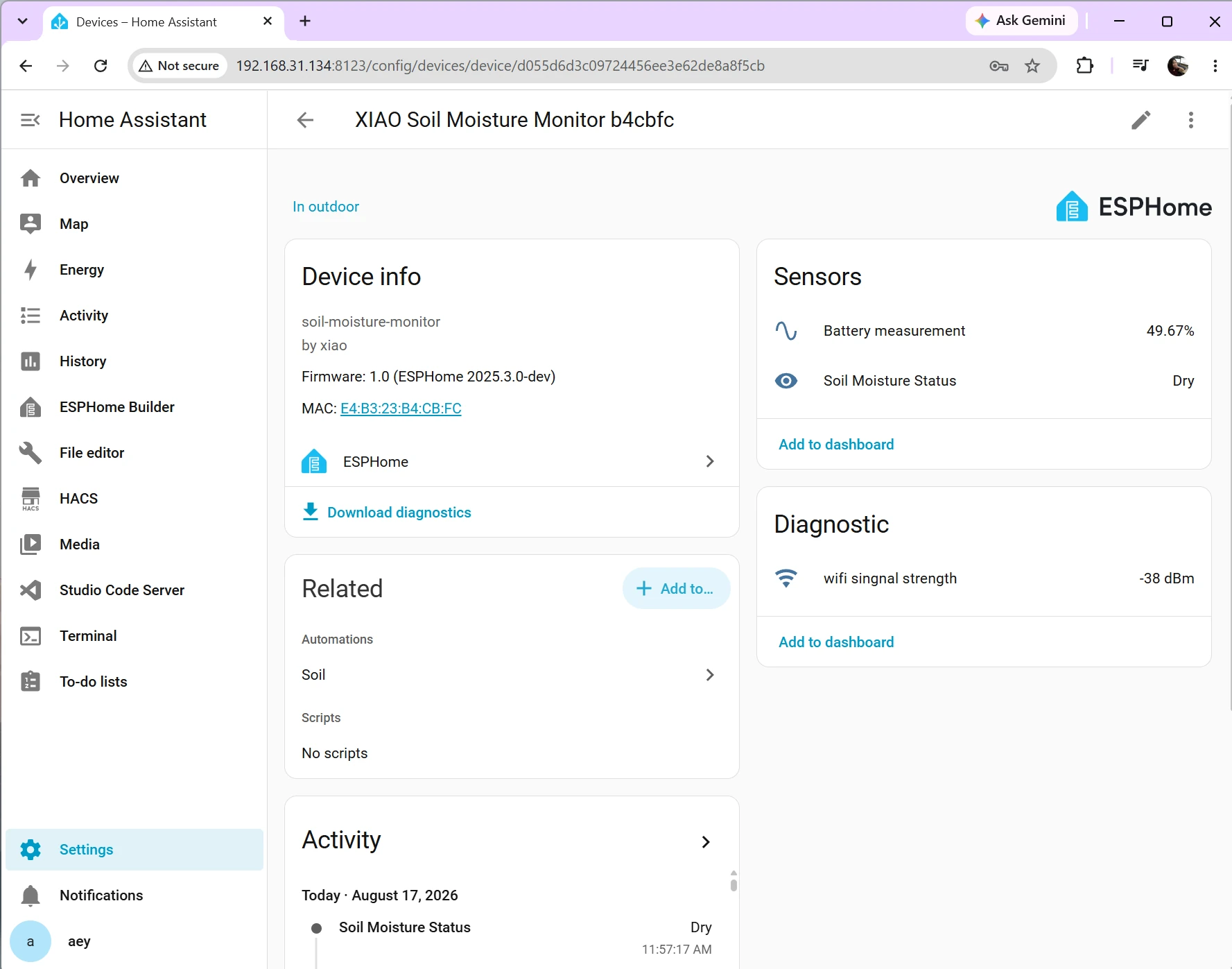Collapse the Home Assistant sidebar menu icon
The width and height of the screenshot is (1232, 969).
30,120
